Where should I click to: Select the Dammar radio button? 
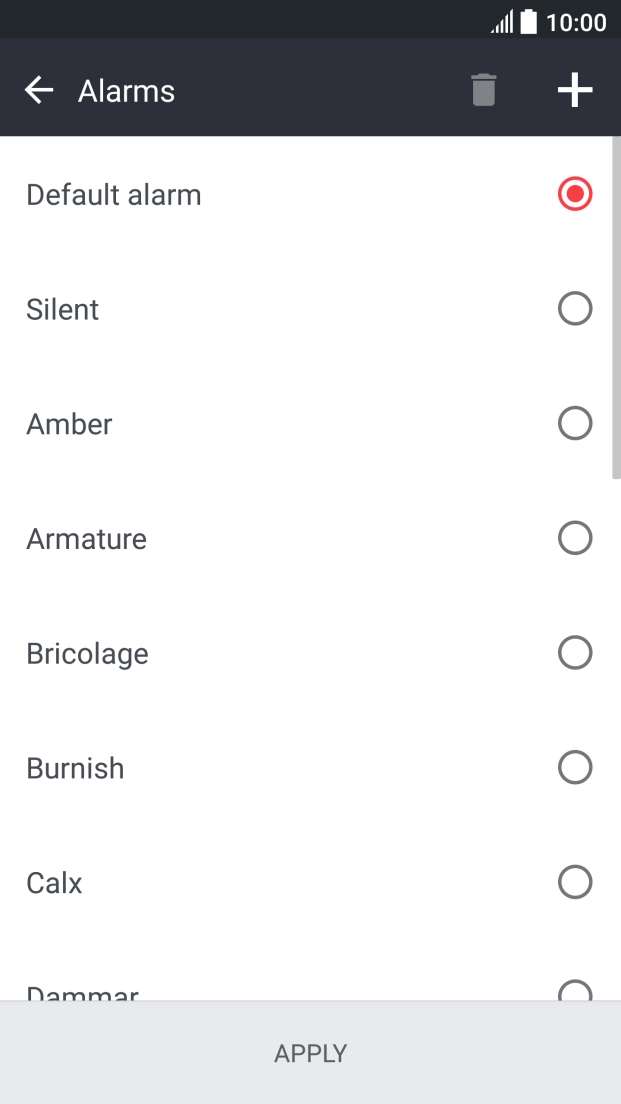[575, 993]
